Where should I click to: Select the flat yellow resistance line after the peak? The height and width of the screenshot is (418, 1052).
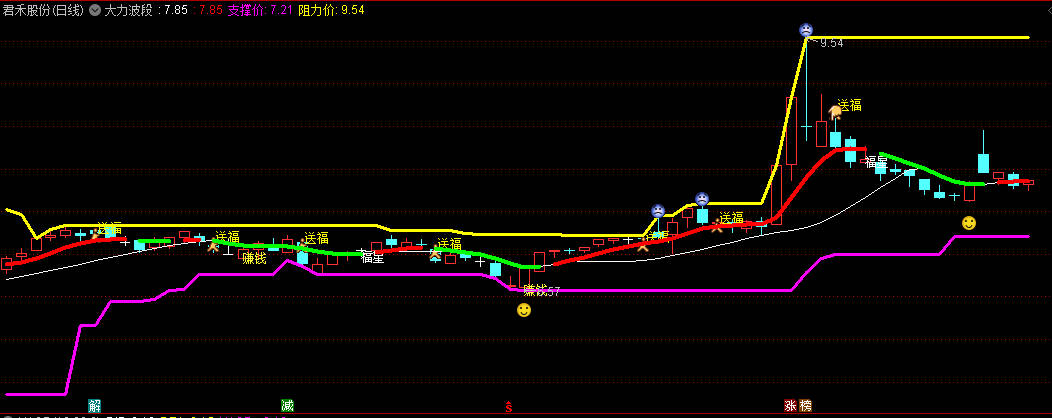(x=918, y=37)
